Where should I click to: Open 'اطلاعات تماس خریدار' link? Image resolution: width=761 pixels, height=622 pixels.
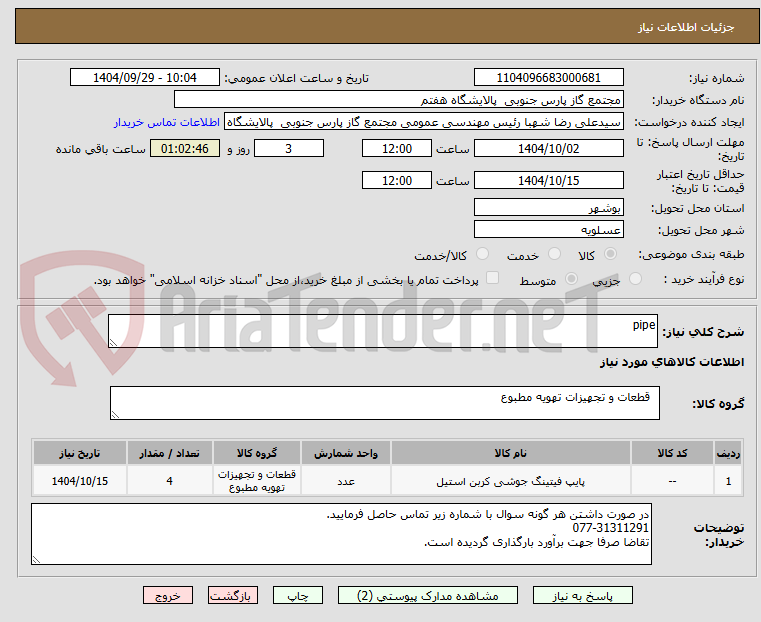point(167,122)
